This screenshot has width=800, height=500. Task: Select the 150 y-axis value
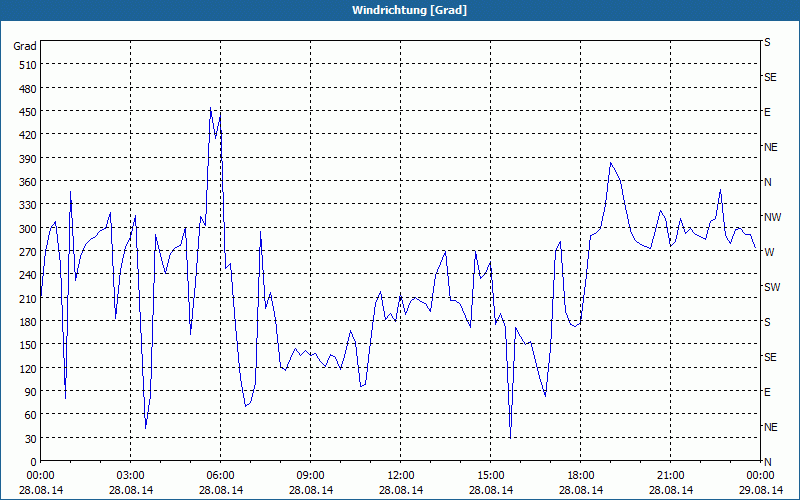coord(29,345)
